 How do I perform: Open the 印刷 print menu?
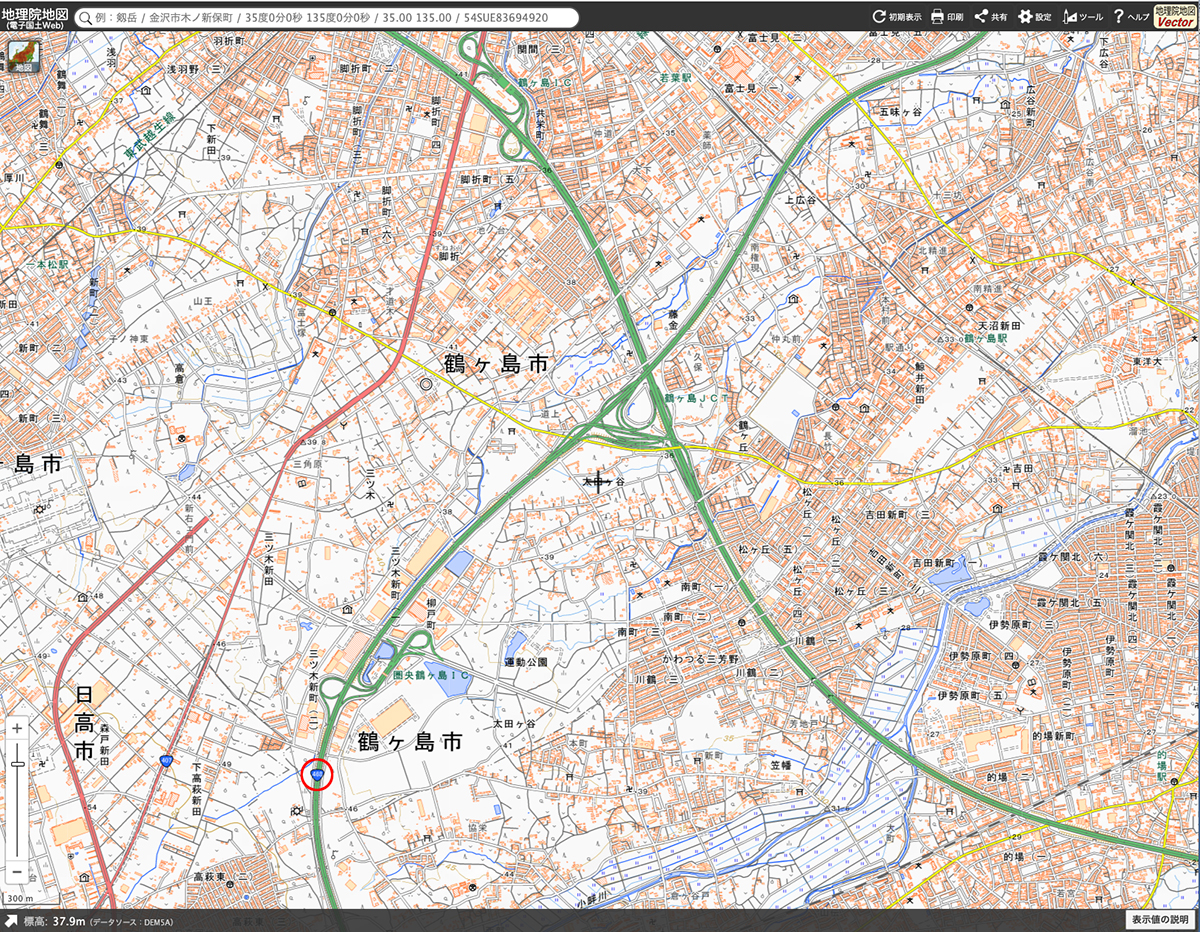948,17
